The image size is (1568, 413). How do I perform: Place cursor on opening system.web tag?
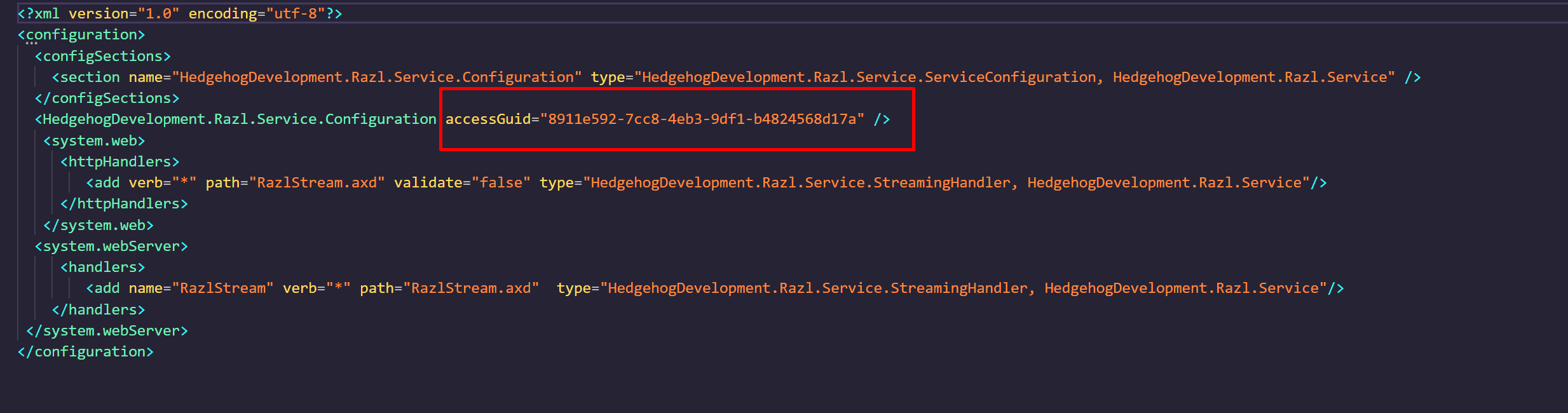click(x=94, y=140)
